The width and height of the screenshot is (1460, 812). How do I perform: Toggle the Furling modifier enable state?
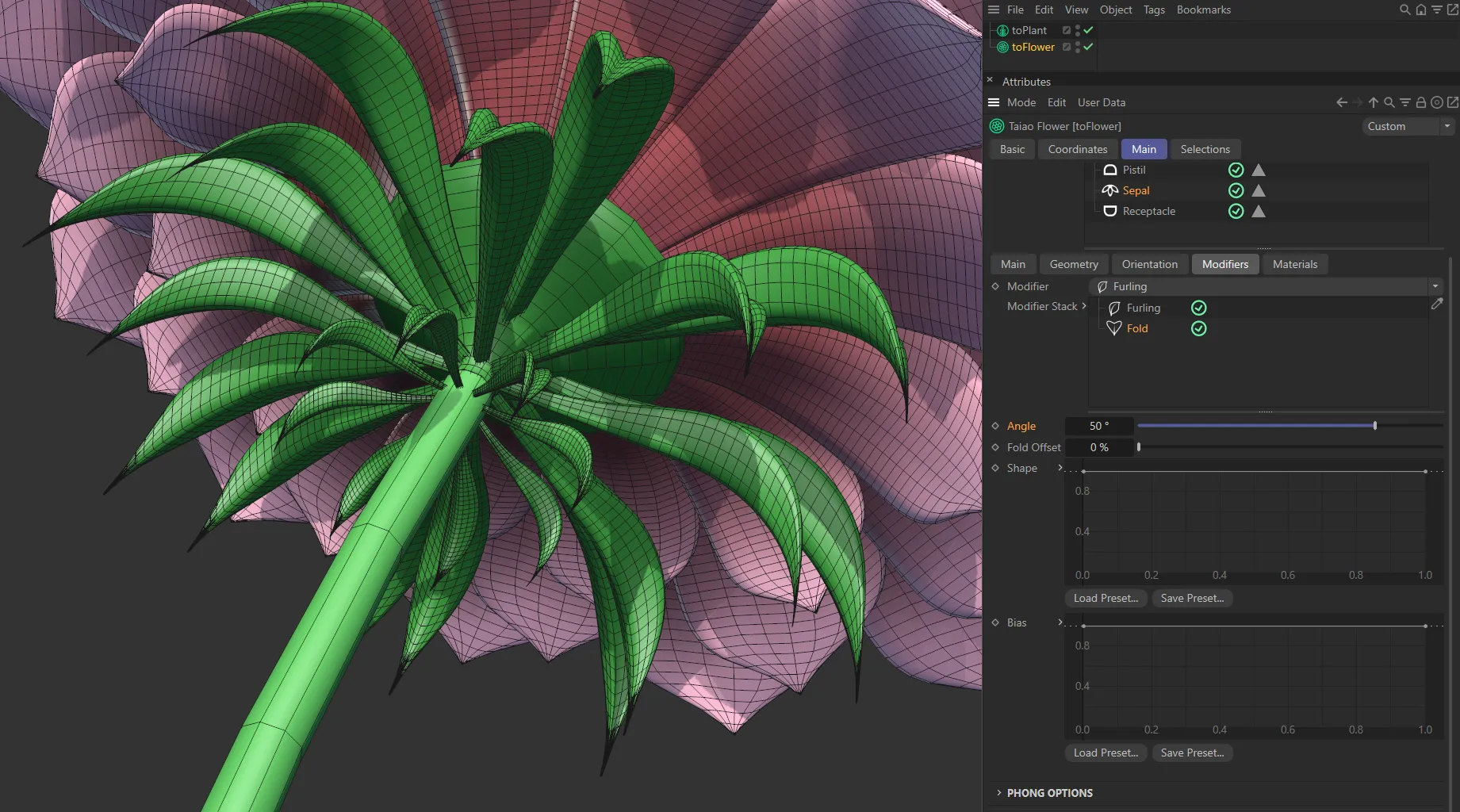pos(1198,308)
